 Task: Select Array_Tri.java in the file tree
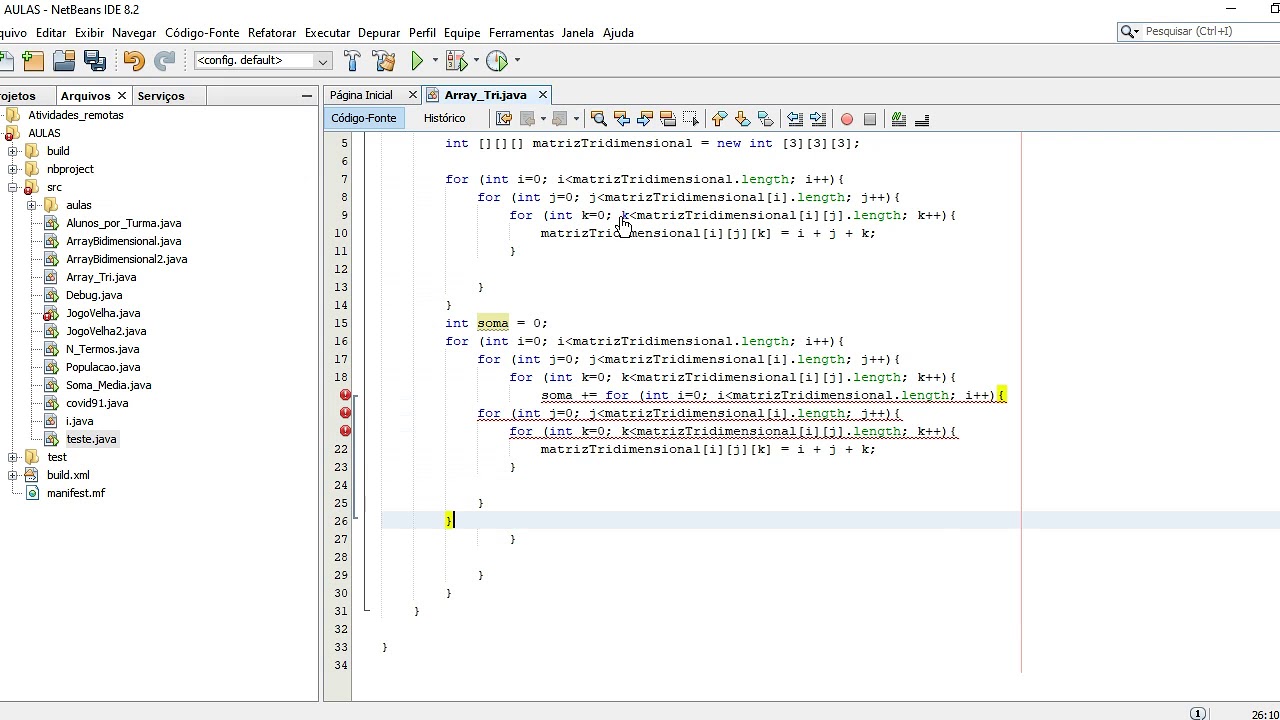[101, 277]
